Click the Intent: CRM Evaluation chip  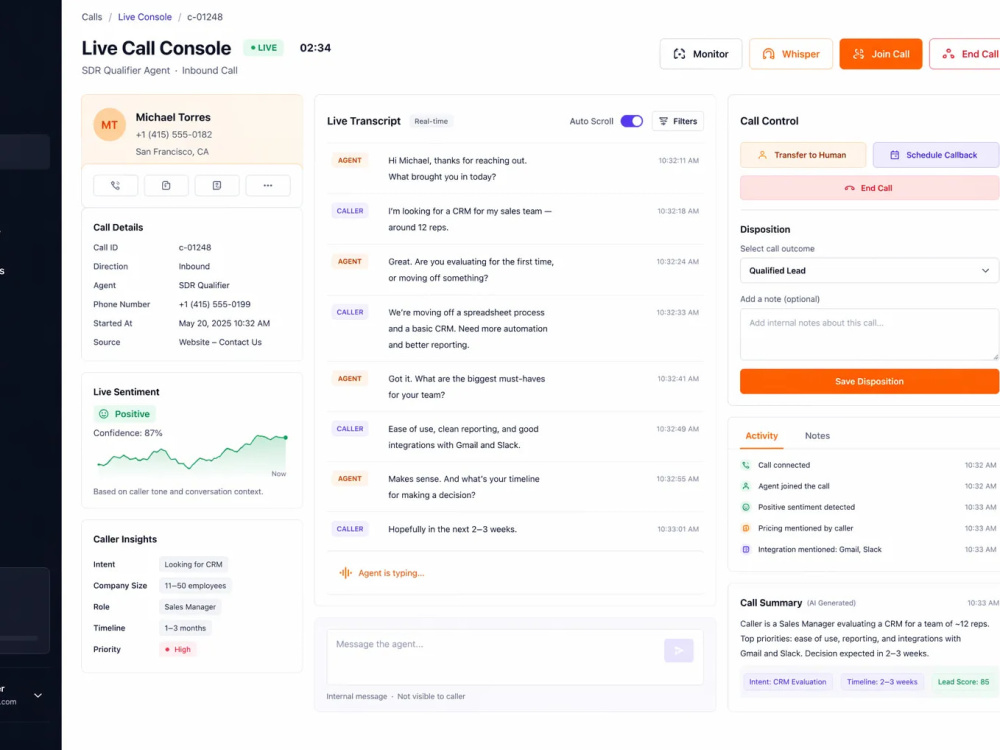787,682
